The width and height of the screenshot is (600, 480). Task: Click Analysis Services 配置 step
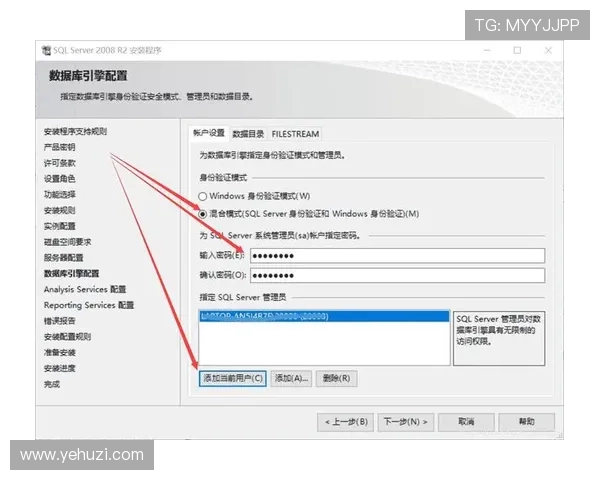(x=85, y=289)
